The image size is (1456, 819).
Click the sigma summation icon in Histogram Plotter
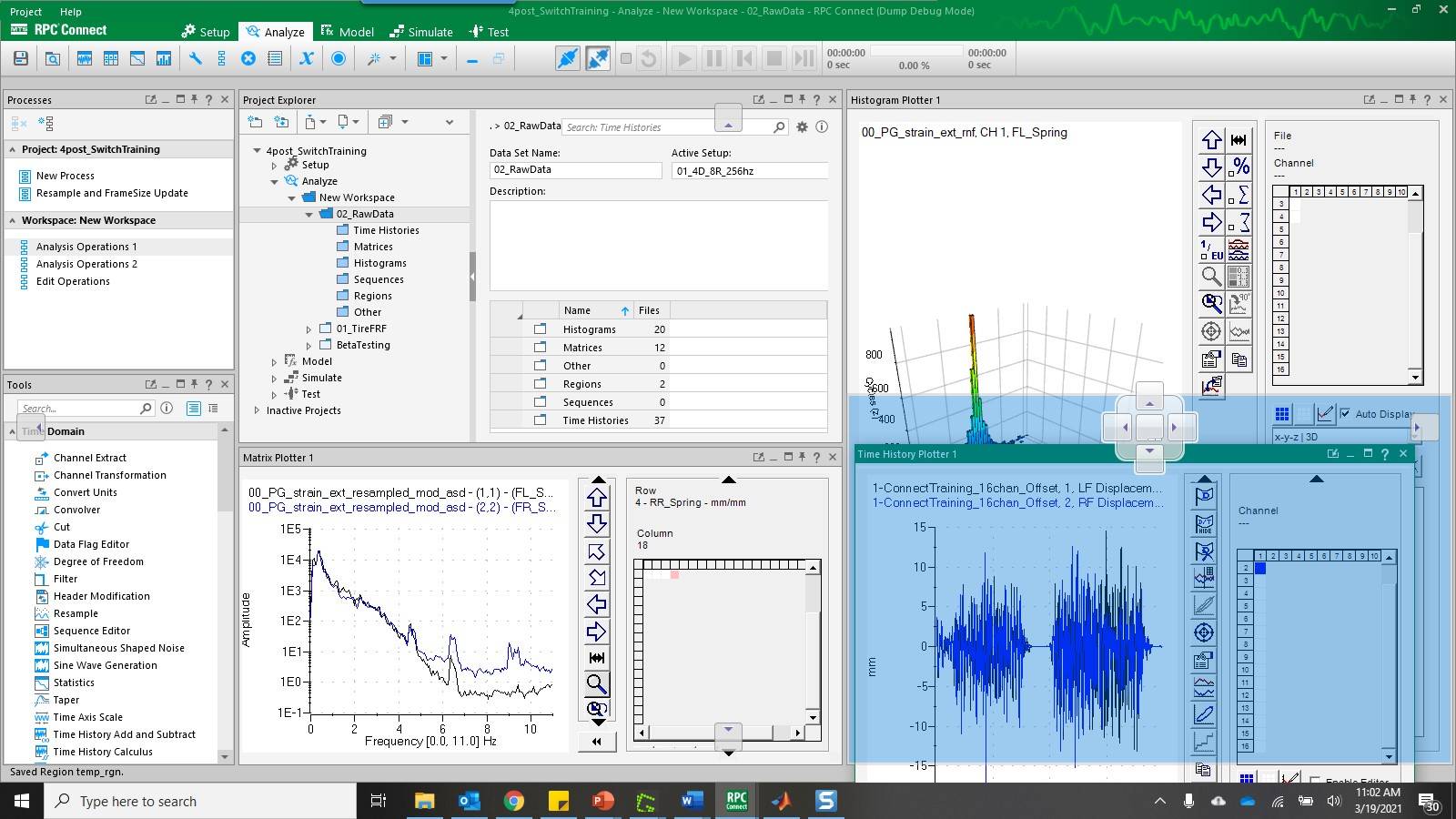tap(1239, 195)
